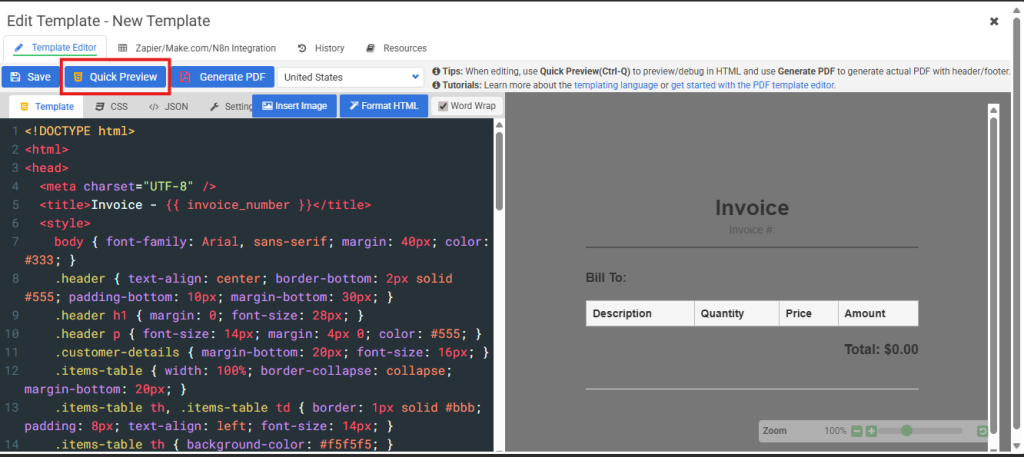Open the Settings tab in editor
Image resolution: width=1024 pixels, height=457 pixels.
coord(231,106)
